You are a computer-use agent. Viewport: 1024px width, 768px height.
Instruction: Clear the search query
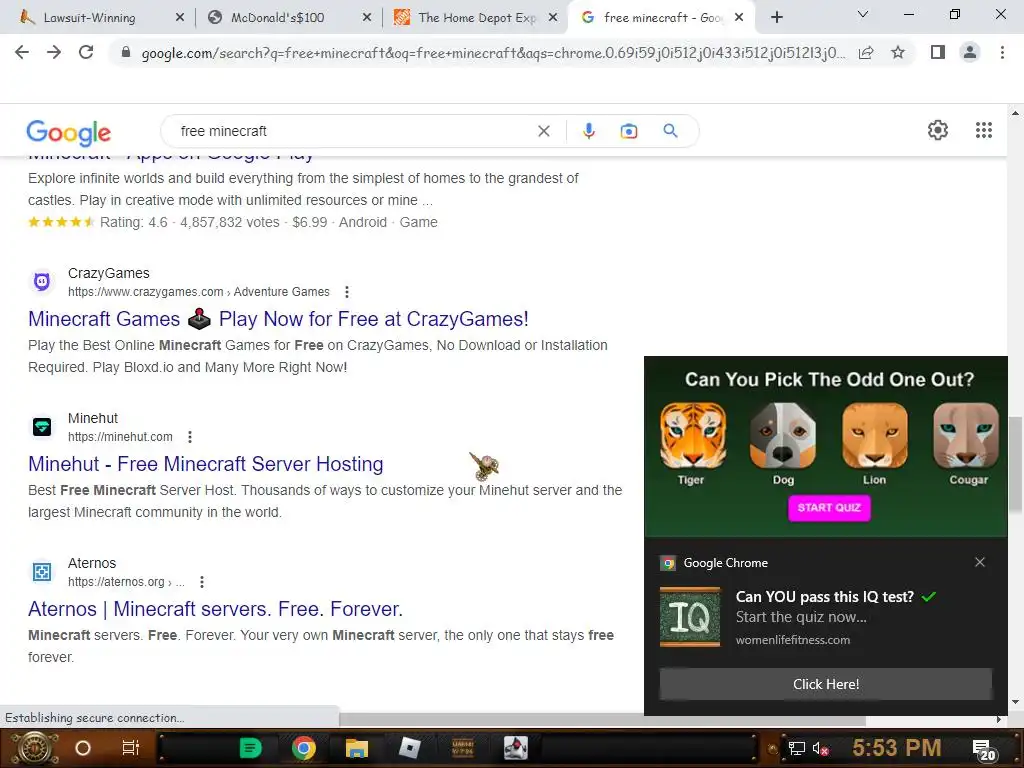point(543,131)
